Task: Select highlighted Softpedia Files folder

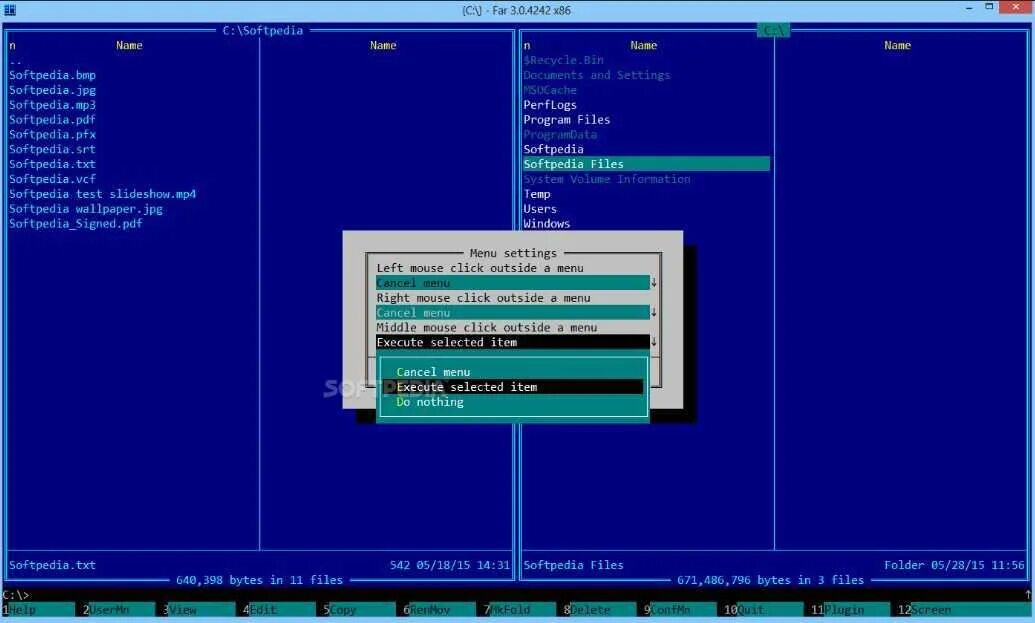Action: [646, 164]
